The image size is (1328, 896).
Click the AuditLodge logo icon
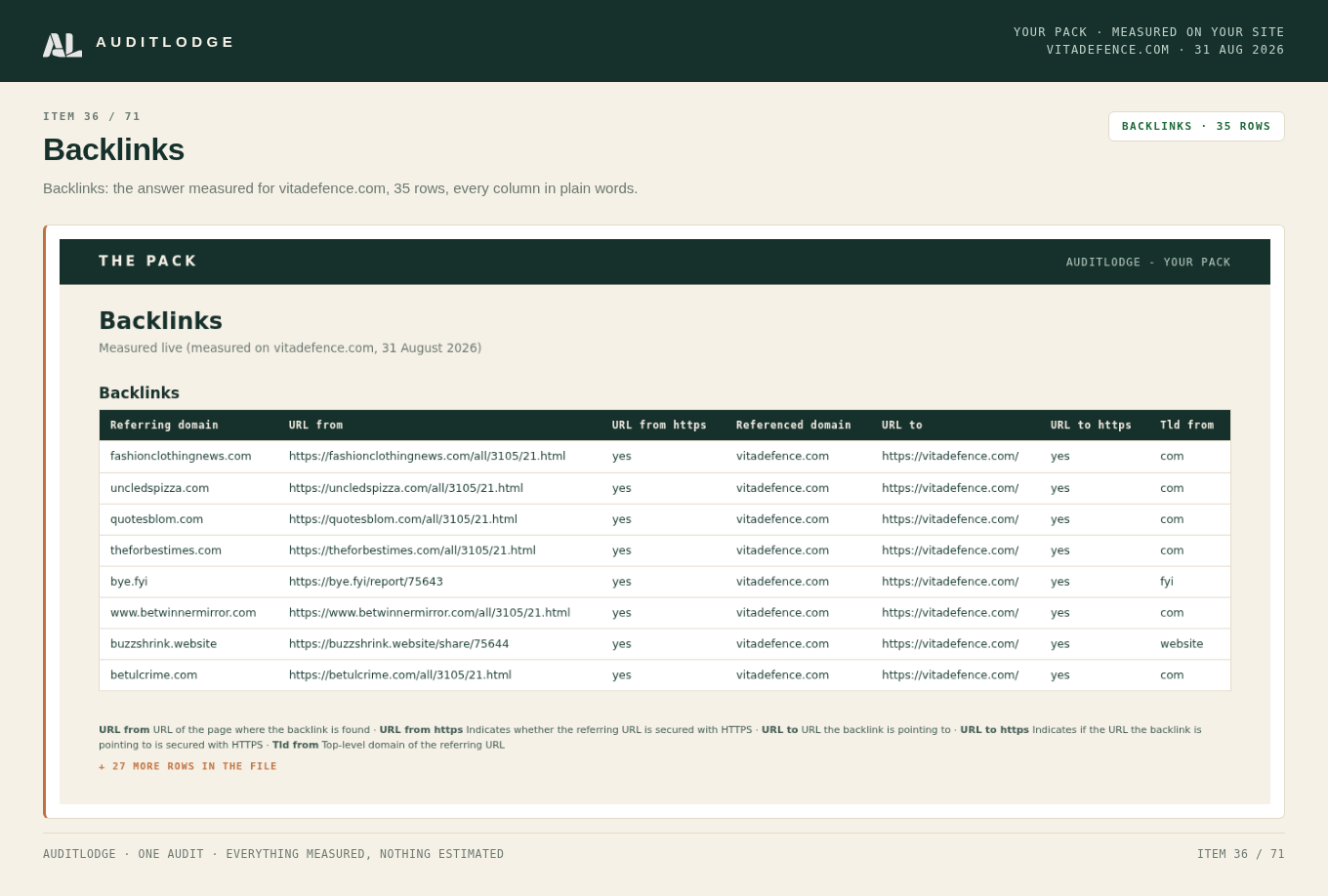pos(62,45)
